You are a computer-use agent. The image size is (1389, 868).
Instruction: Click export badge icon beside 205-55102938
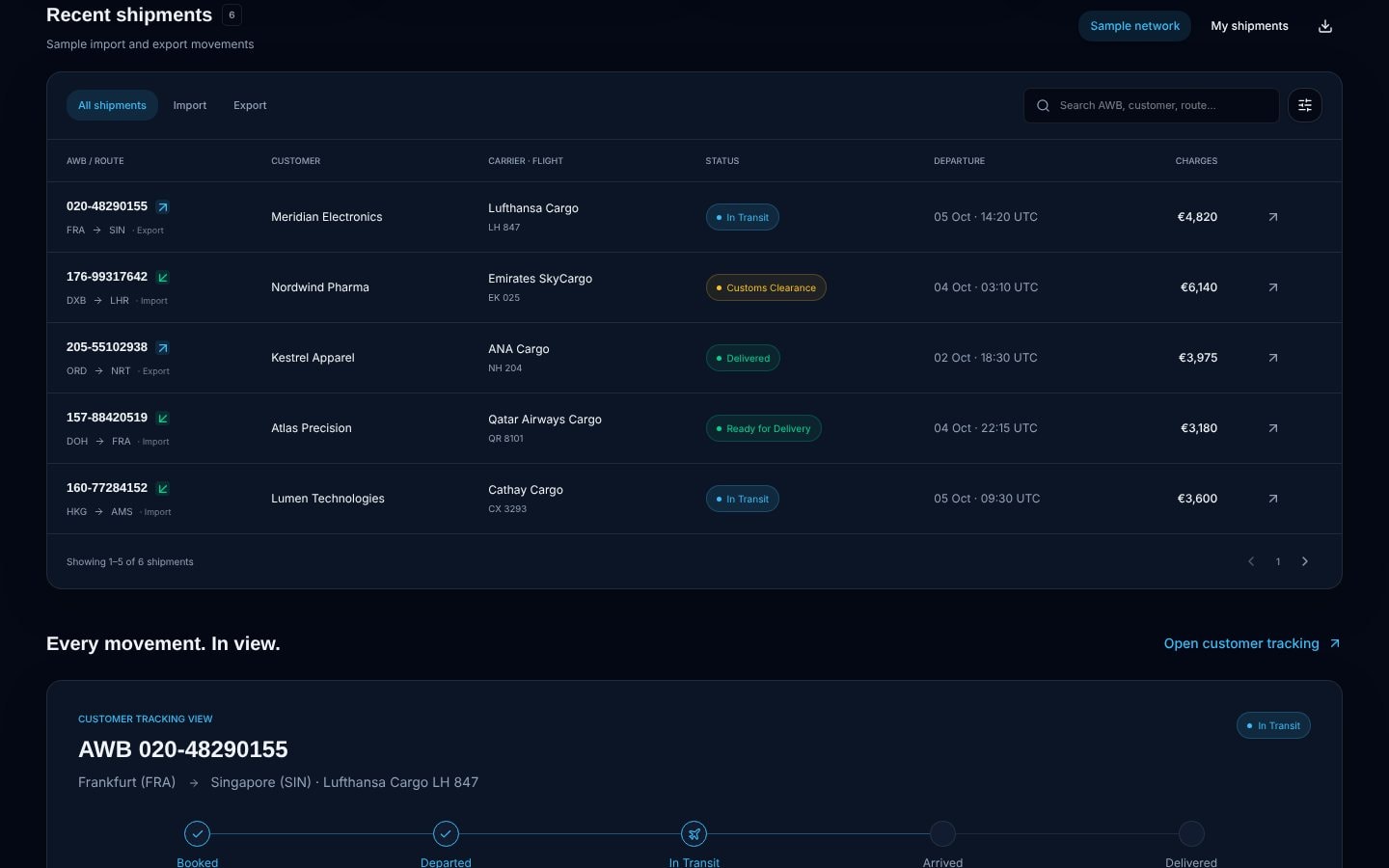click(x=163, y=347)
